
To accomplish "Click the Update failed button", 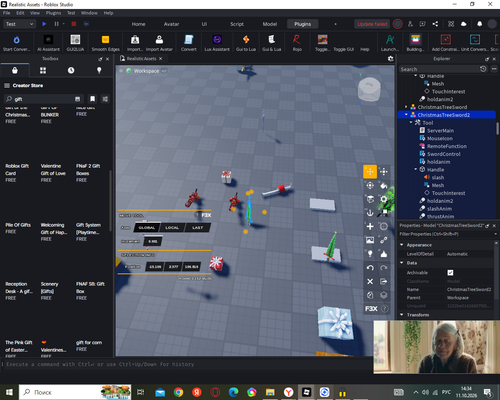I will click(x=372, y=24).
